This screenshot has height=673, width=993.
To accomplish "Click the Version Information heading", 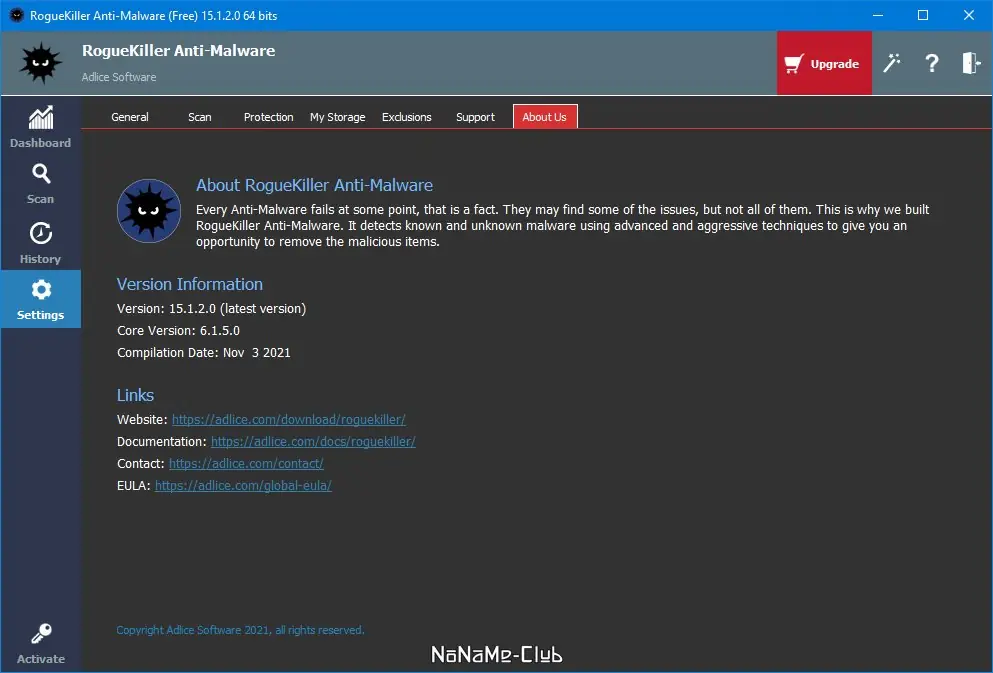I will [x=189, y=284].
